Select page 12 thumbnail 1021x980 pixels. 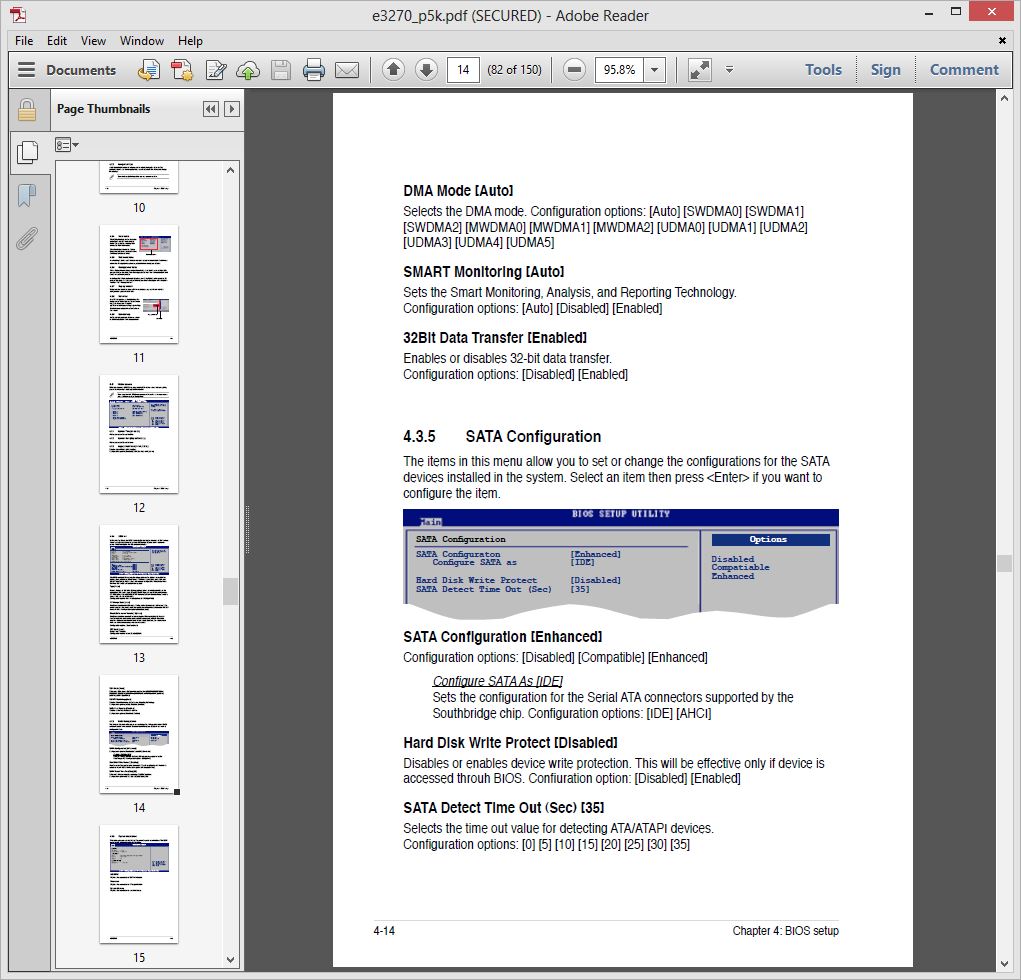(x=139, y=434)
